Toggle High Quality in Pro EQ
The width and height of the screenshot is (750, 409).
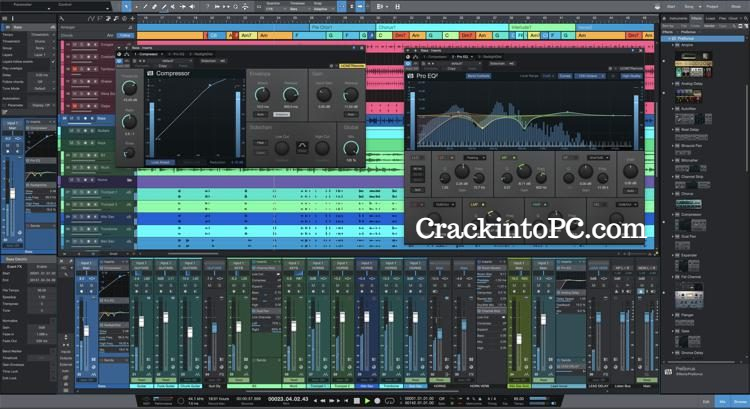tap(631, 76)
